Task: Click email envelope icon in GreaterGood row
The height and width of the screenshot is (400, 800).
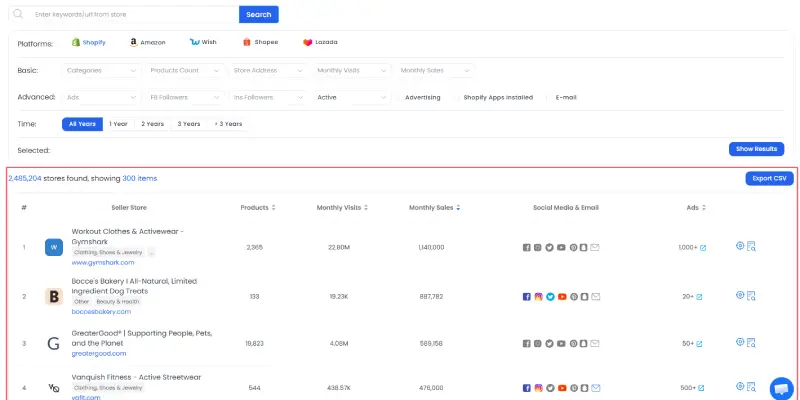Action: 595,344
